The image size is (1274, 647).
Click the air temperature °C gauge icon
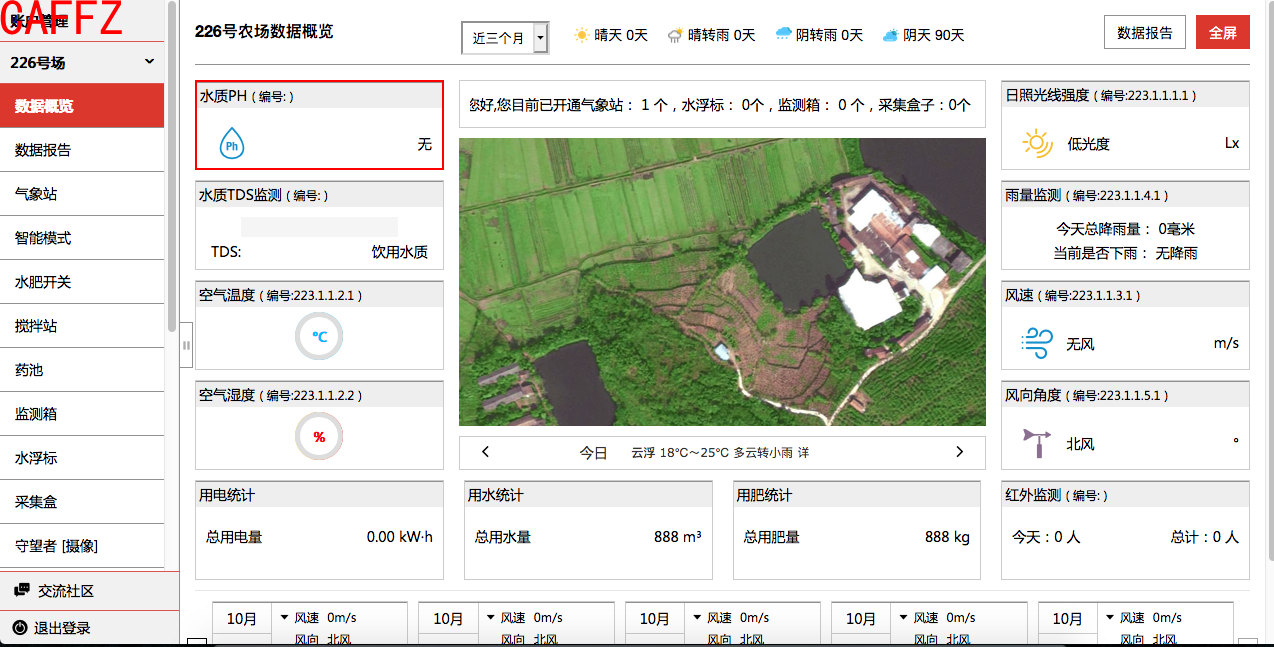click(319, 337)
